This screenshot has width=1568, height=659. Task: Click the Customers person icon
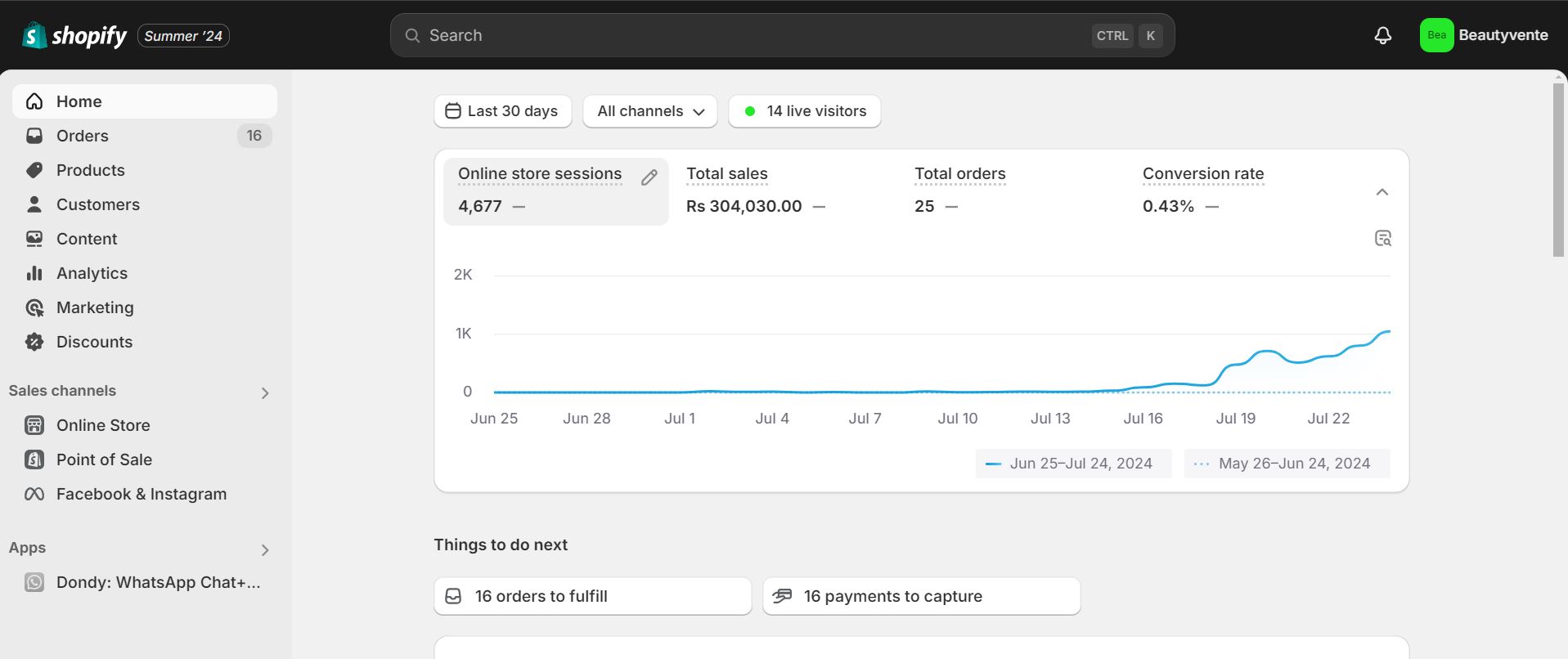coord(34,204)
